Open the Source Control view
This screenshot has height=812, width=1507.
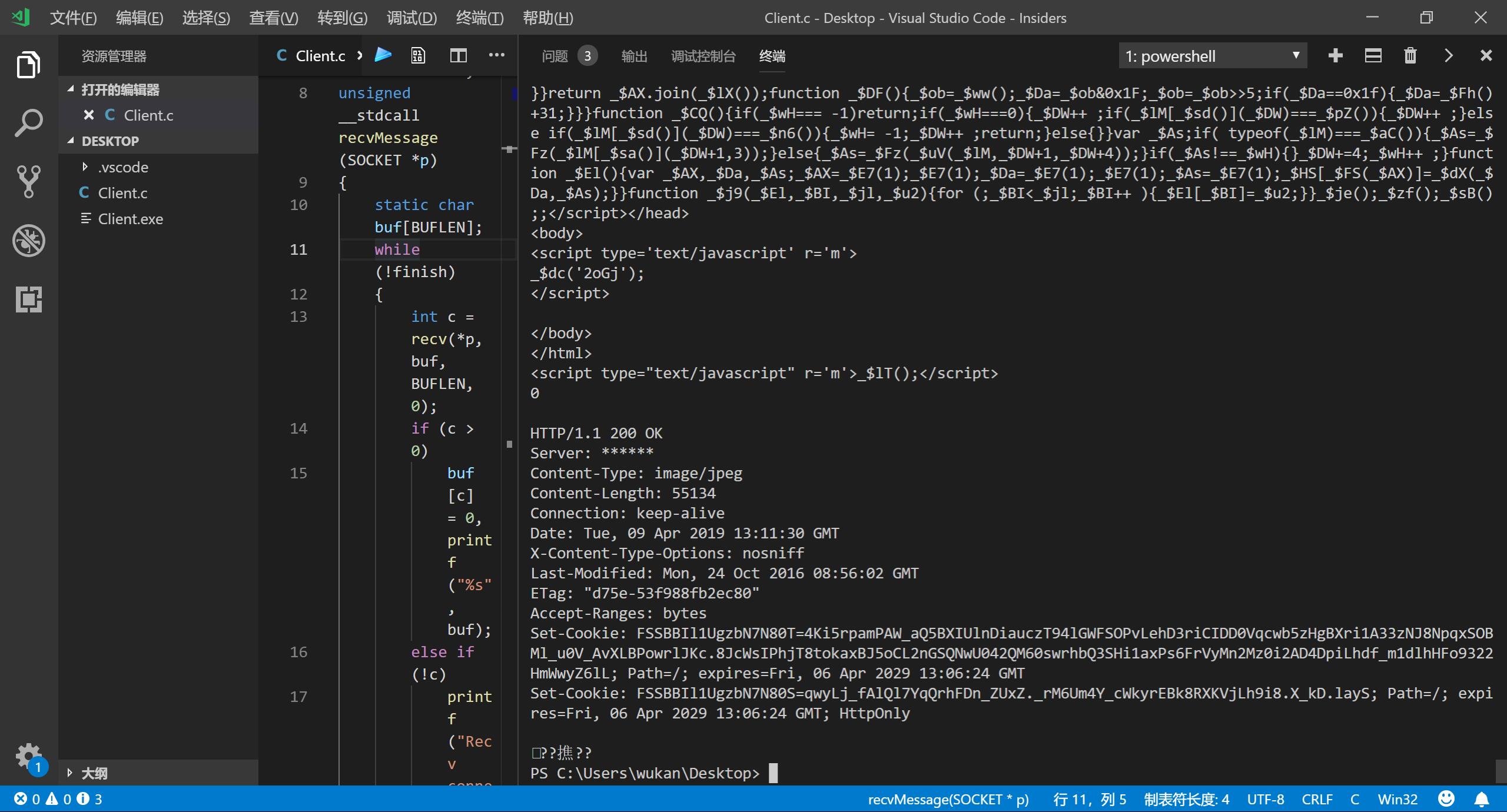28,181
